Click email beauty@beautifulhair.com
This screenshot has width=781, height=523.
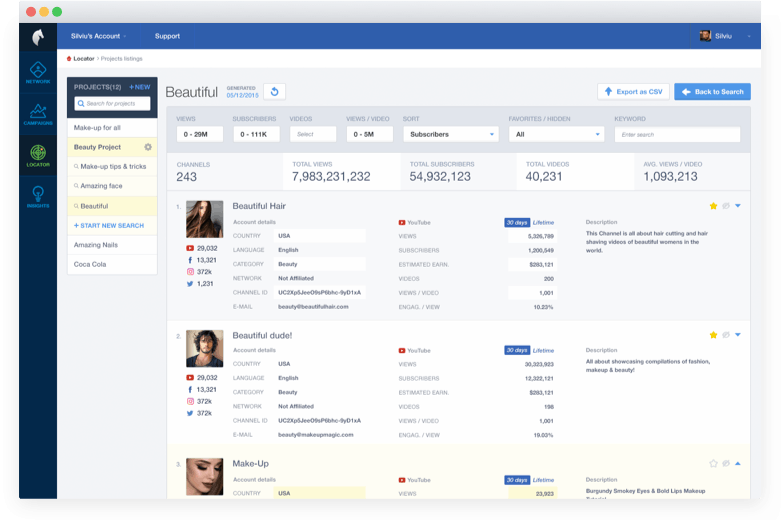pyautogui.click(x=313, y=307)
